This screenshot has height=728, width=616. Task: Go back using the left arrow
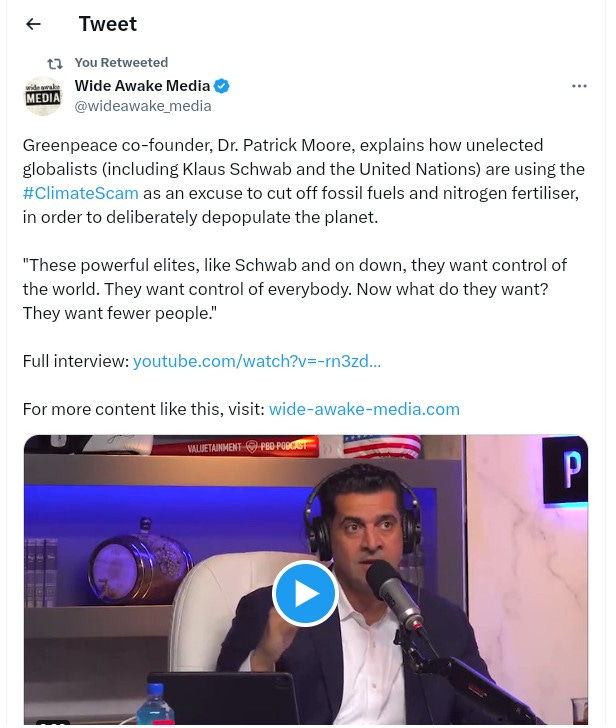pos(33,24)
